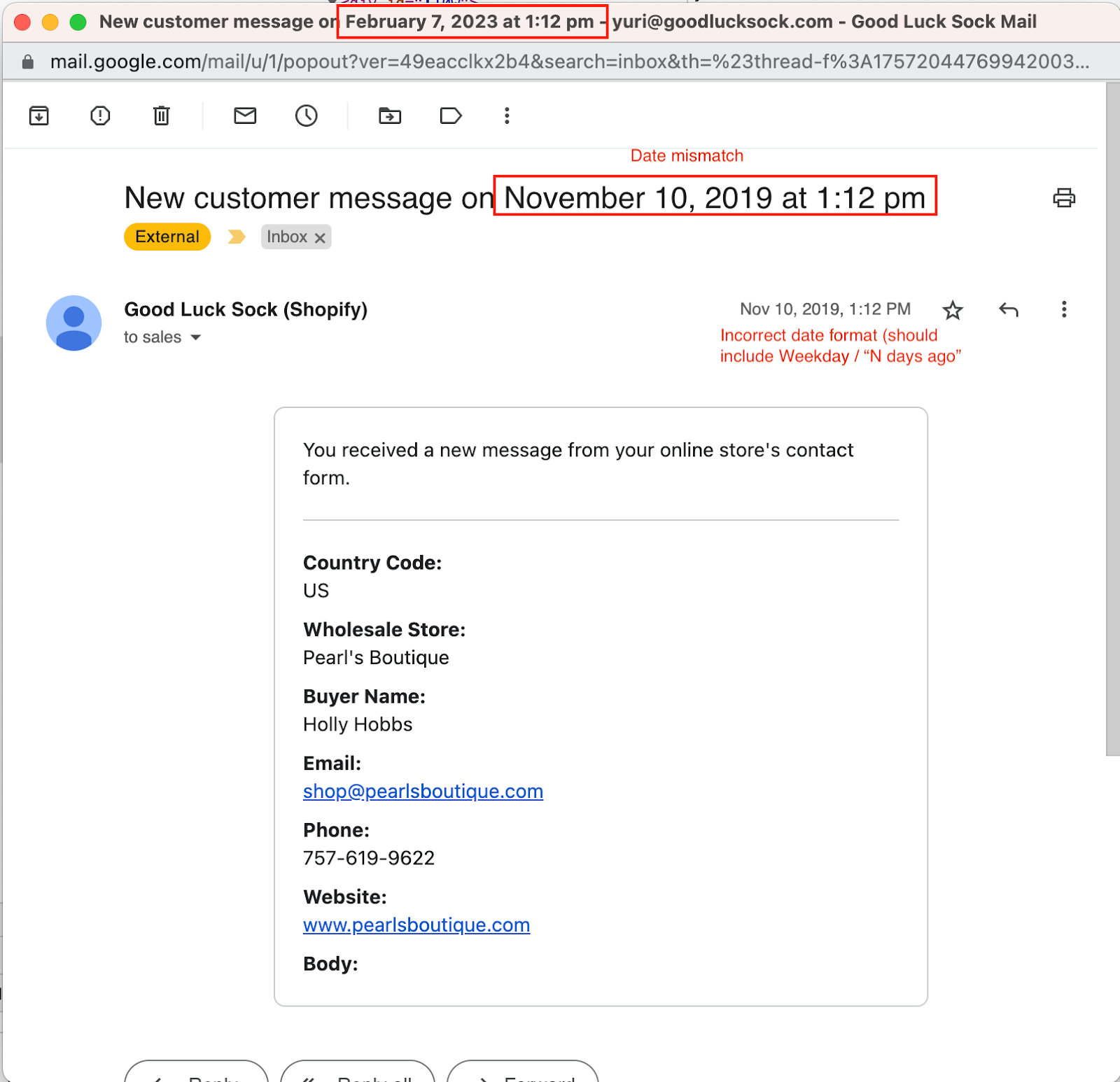
Task: Visit the www.pearlsboutique.com website link
Action: point(416,925)
